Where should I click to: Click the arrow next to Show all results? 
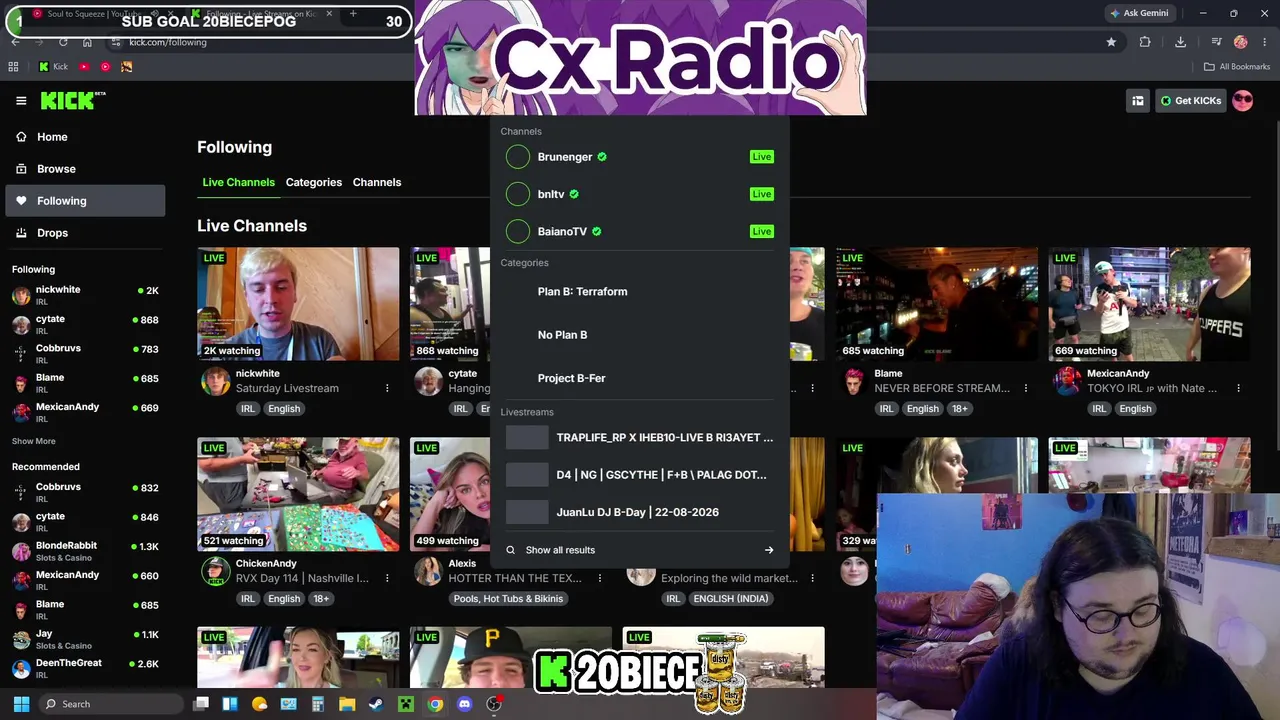[769, 550]
